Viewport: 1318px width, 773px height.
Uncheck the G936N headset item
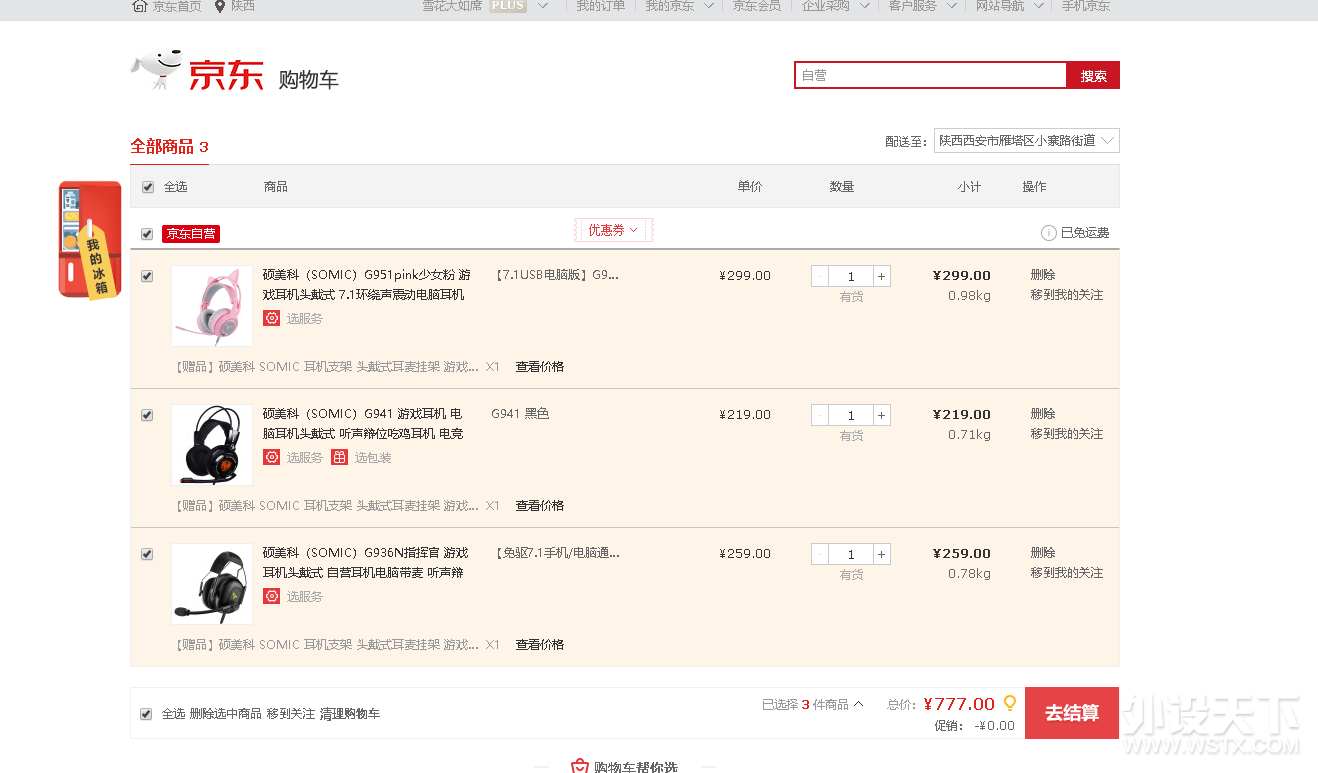(x=147, y=554)
